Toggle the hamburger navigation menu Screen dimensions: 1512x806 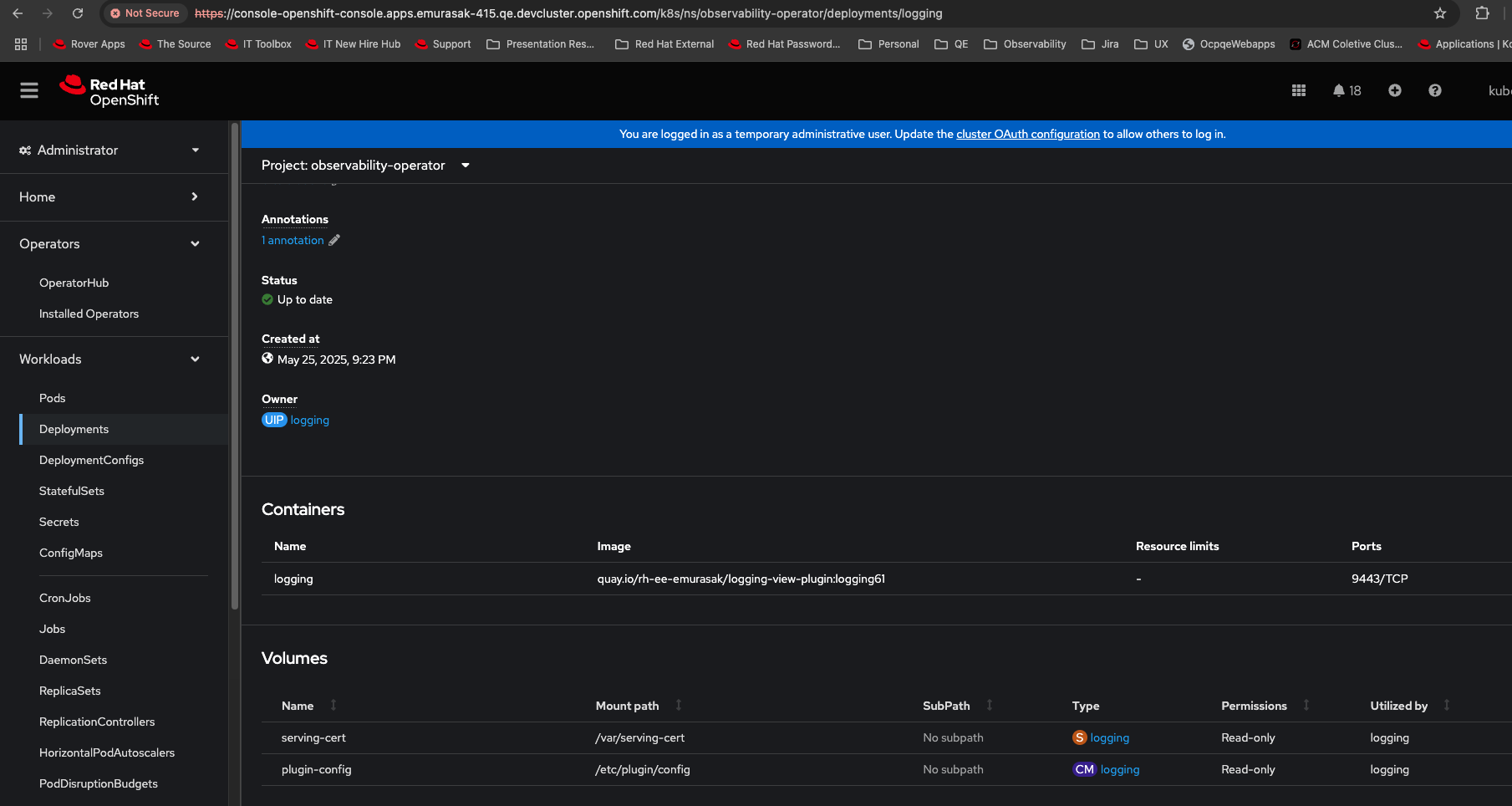click(29, 90)
